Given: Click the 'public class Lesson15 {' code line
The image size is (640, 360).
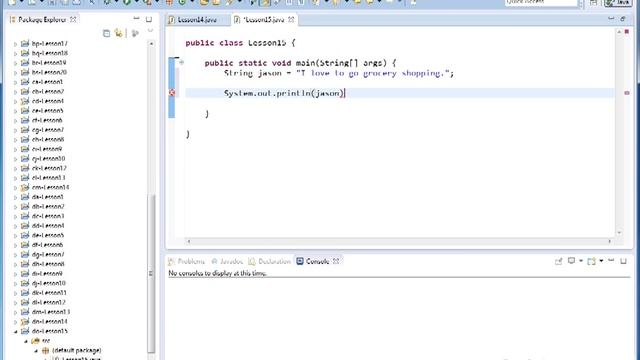Looking at the screenshot, I should (240, 43).
